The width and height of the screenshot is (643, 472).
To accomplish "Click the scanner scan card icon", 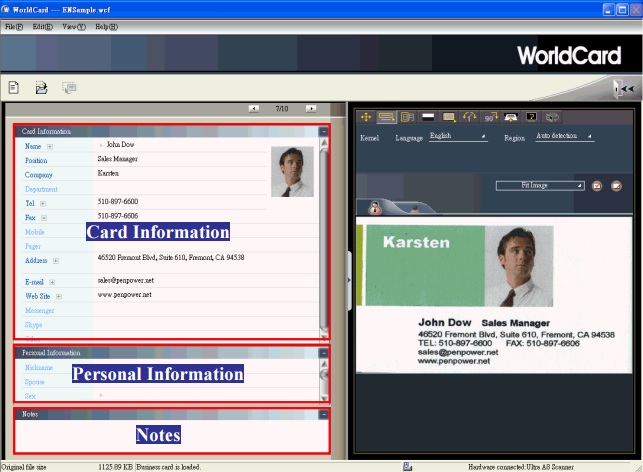I will point(511,117).
